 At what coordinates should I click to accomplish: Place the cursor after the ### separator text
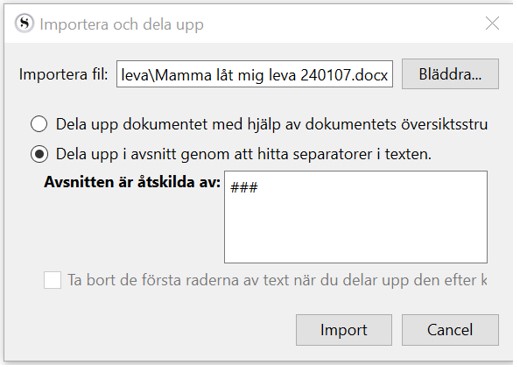coord(259,188)
